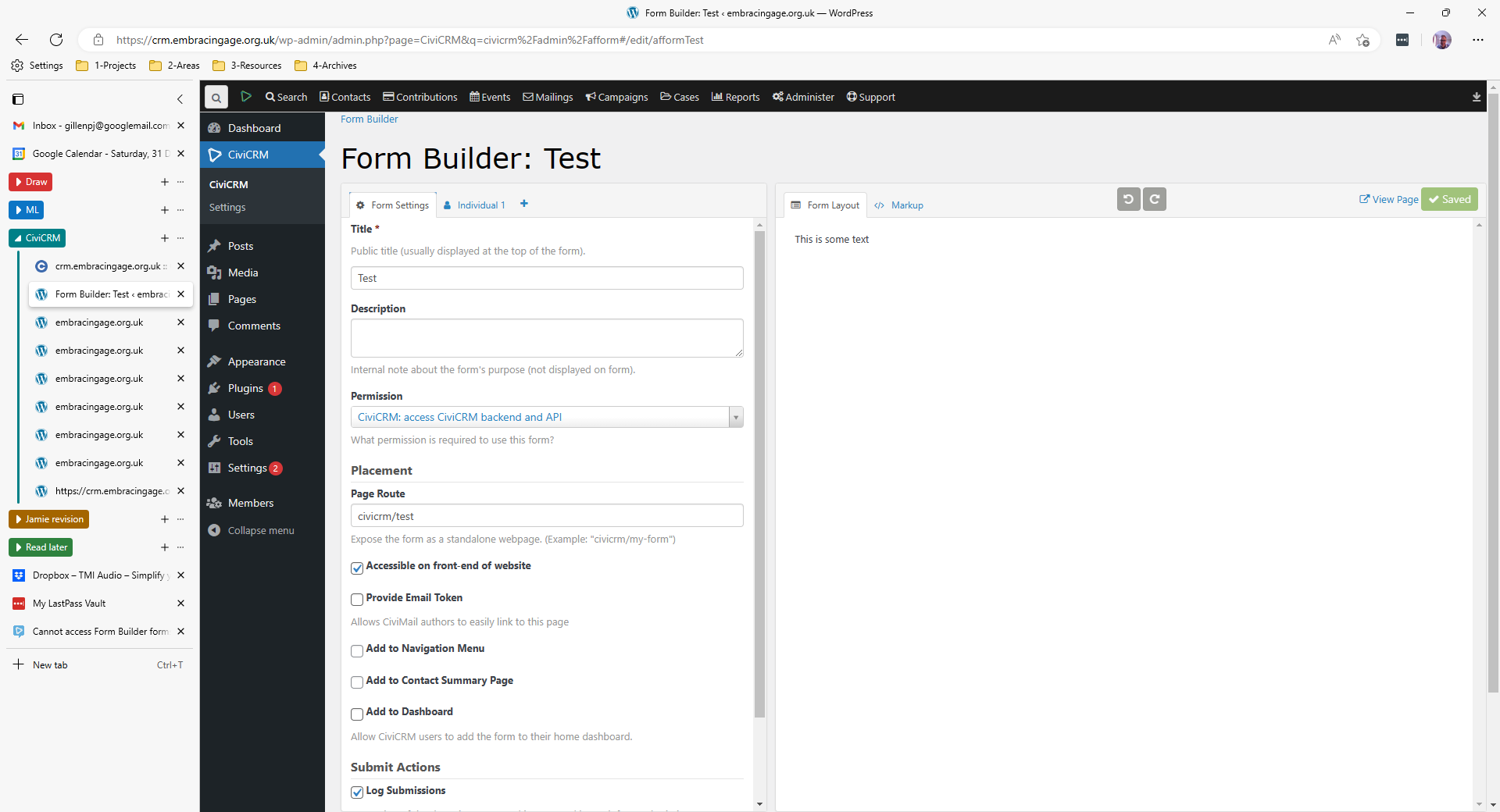Select the Form Layout tab

[825, 205]
